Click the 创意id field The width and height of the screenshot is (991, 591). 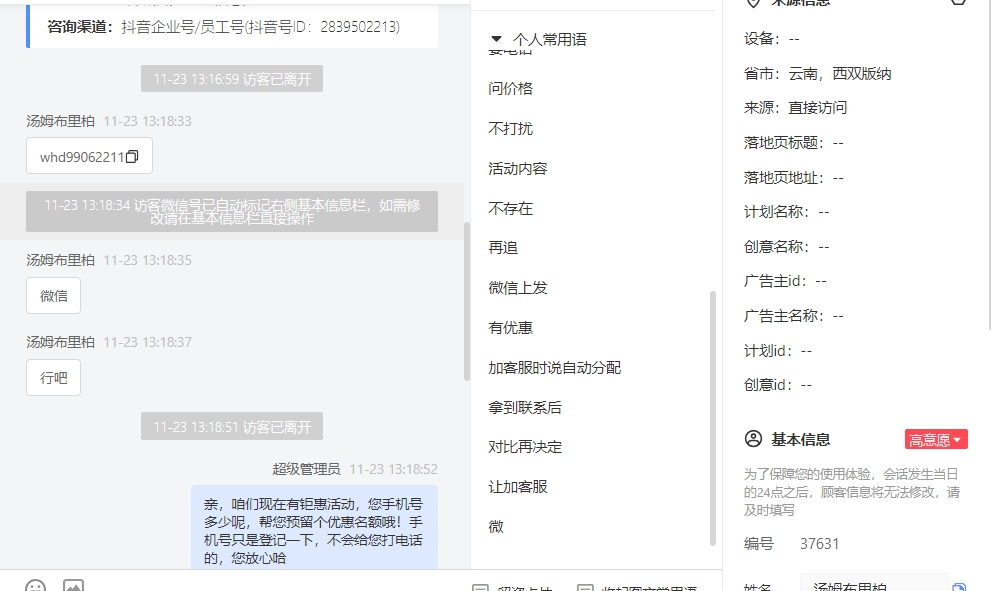pos(778,385)
